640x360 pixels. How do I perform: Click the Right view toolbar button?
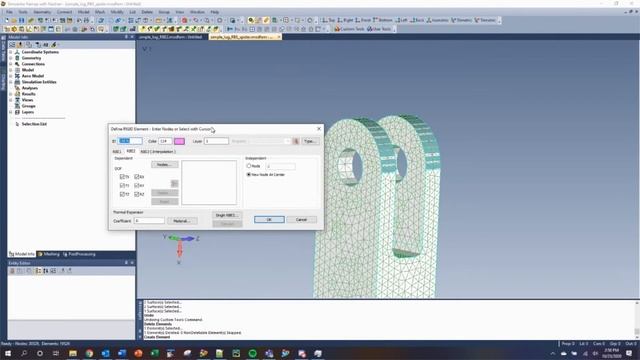pos(345,20)
